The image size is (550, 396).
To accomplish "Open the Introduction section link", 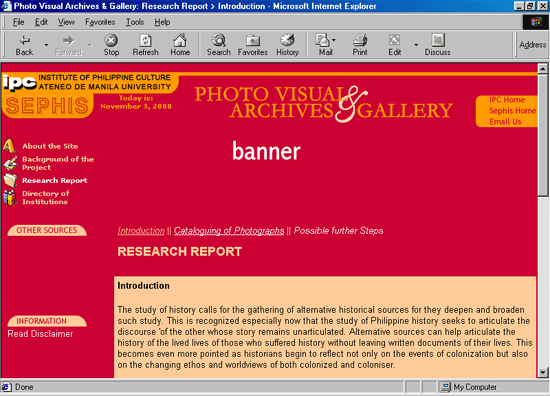I will pos(141,231).
